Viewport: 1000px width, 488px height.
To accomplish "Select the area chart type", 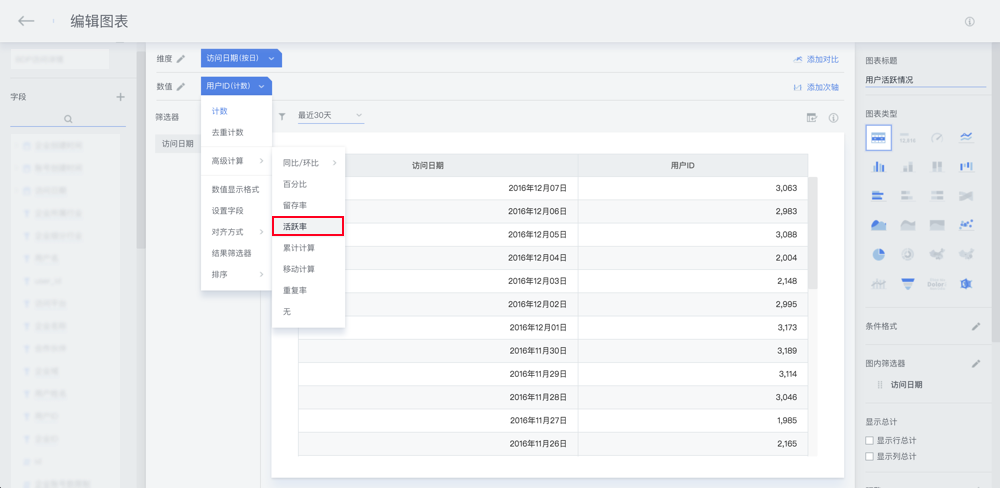I will point(878,225).
